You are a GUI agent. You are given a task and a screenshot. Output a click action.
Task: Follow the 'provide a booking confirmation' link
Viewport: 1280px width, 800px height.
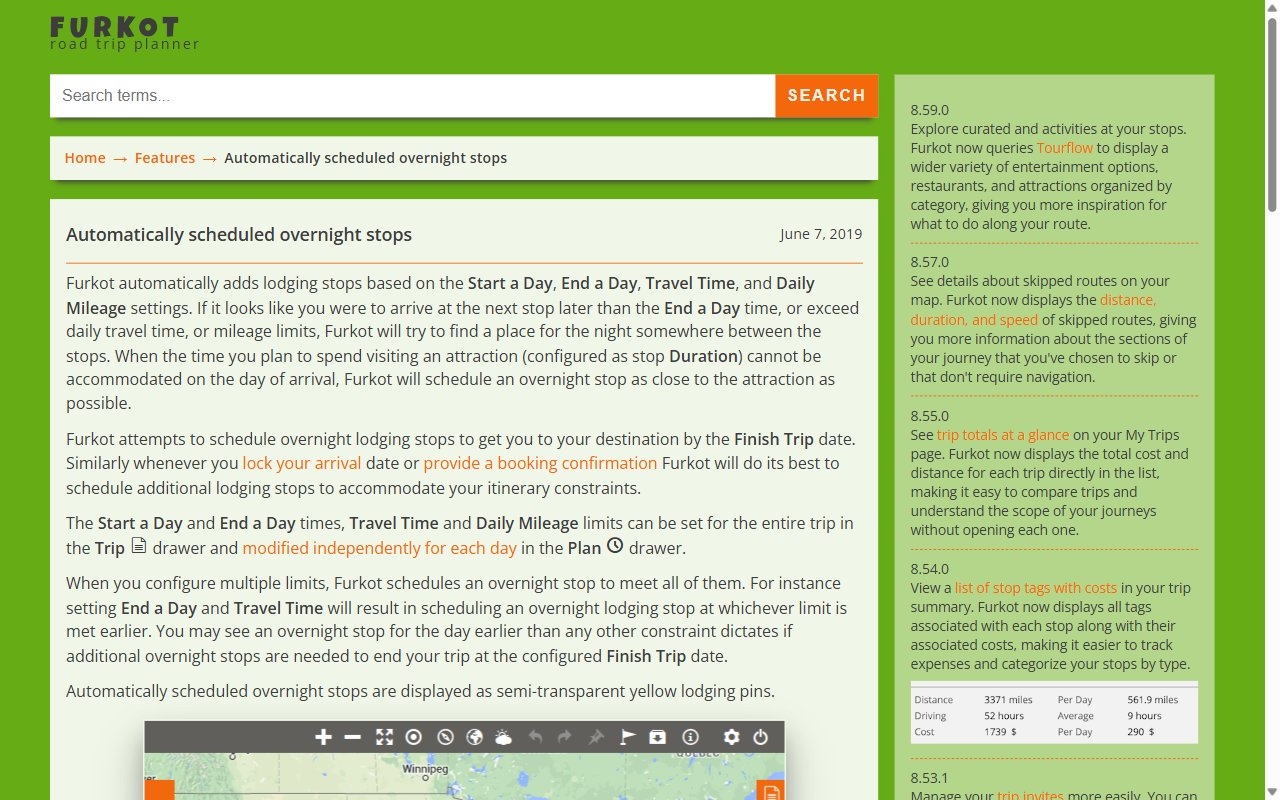point(540,463)
